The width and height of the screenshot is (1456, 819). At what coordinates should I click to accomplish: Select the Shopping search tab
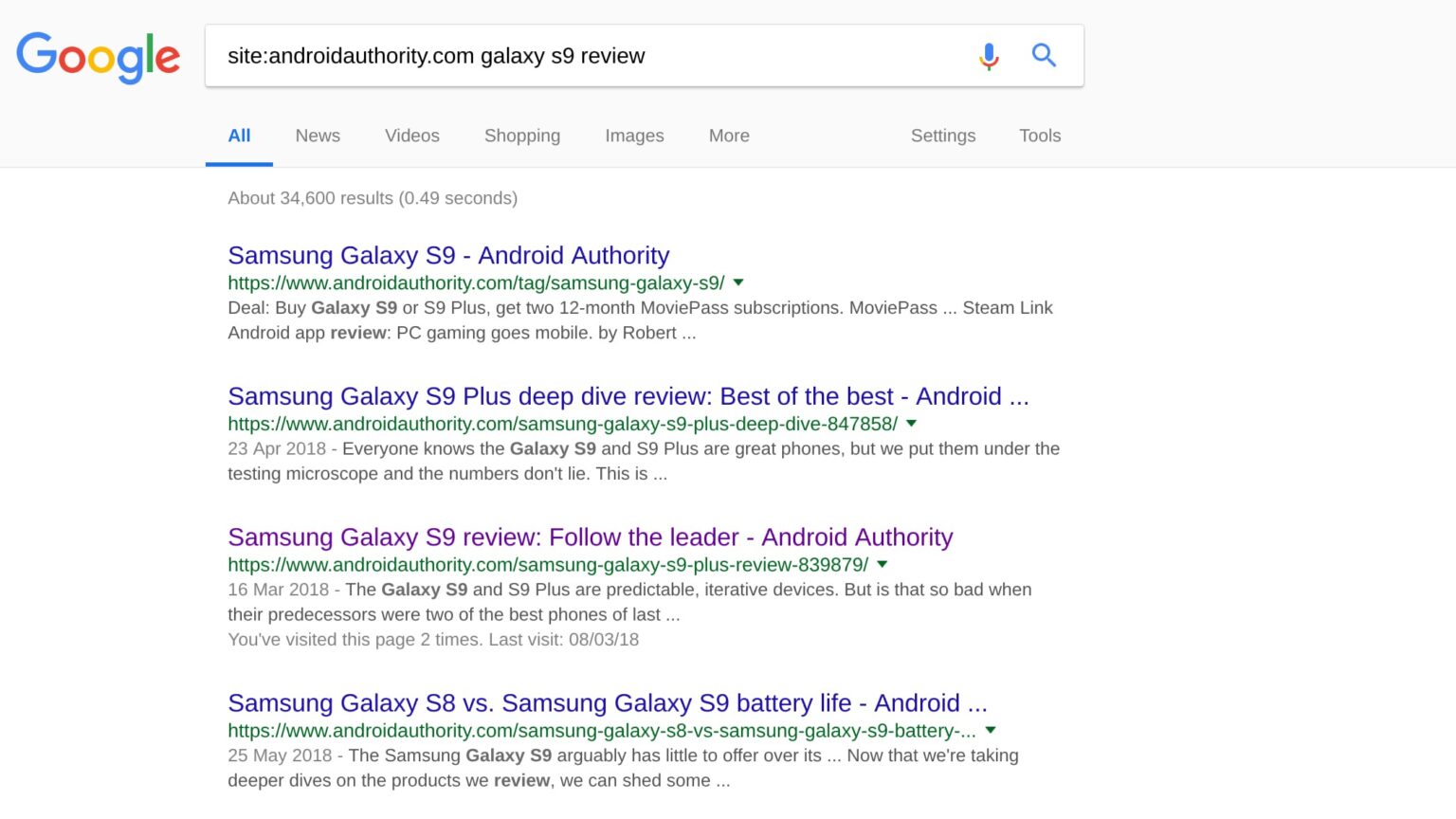coord(521,136)
